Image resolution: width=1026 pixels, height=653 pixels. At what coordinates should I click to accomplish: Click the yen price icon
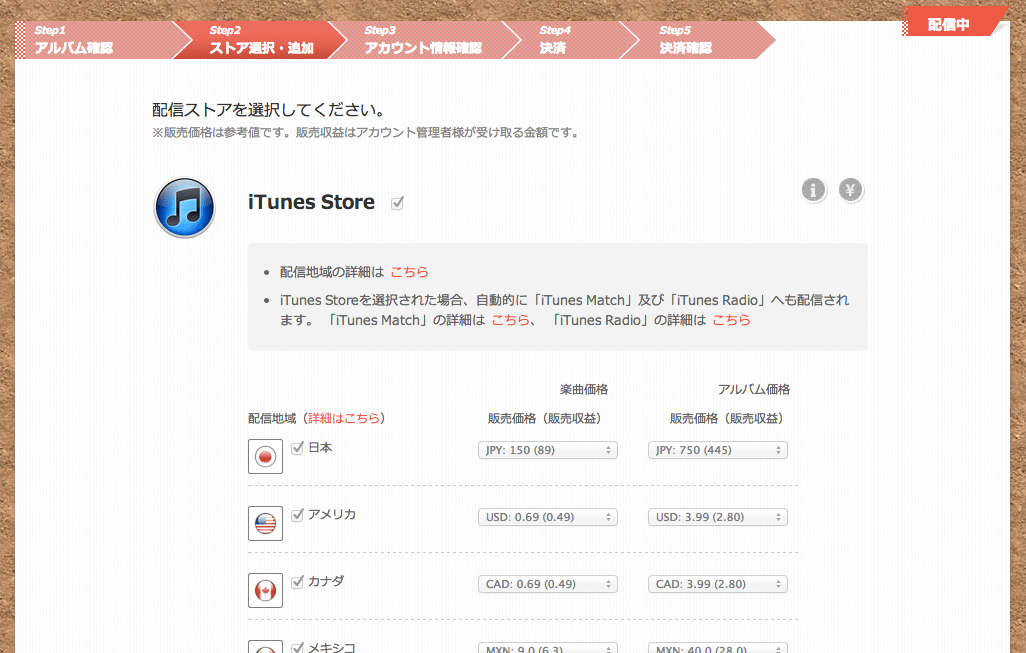pos(851,190)
